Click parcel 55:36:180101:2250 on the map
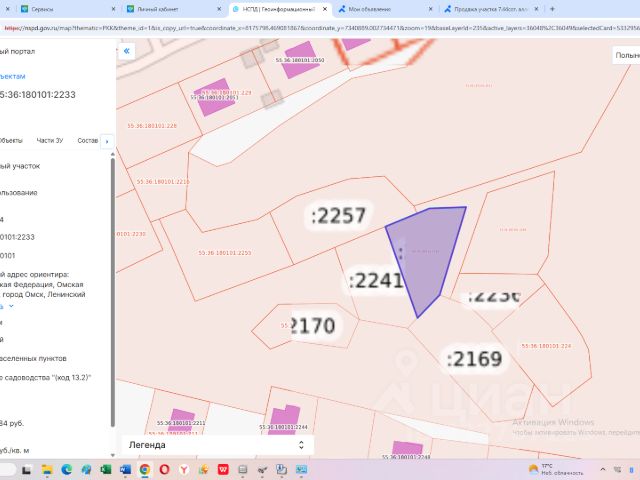640x480 pixels. [x=225, y=253]
